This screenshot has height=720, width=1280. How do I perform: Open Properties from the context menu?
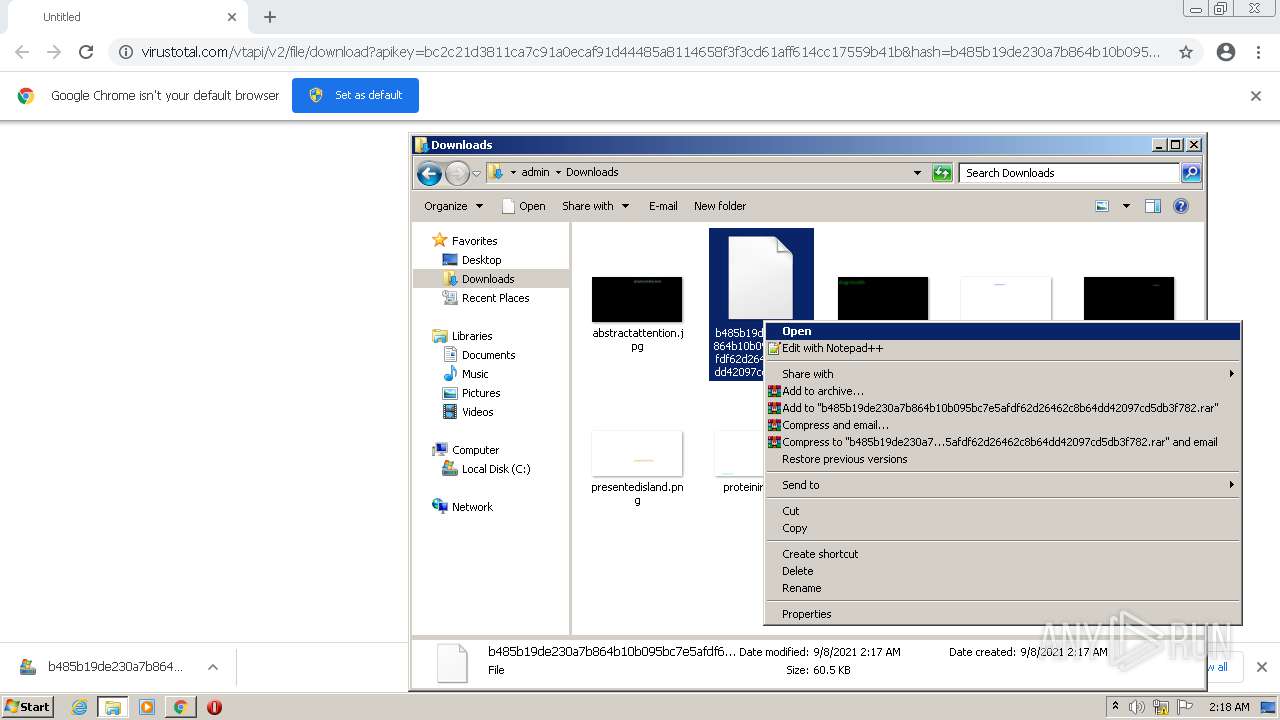point(1002,614)
